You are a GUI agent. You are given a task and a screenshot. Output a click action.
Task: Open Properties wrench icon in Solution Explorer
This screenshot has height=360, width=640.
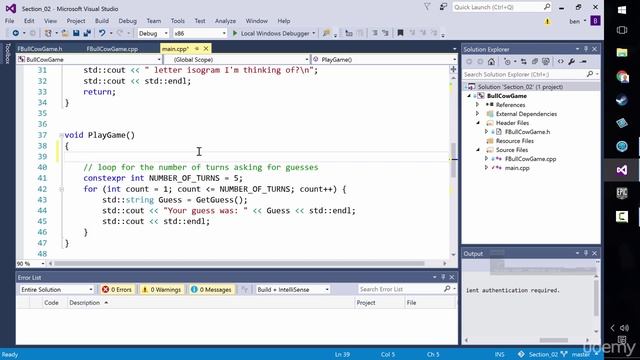point(571,62)
